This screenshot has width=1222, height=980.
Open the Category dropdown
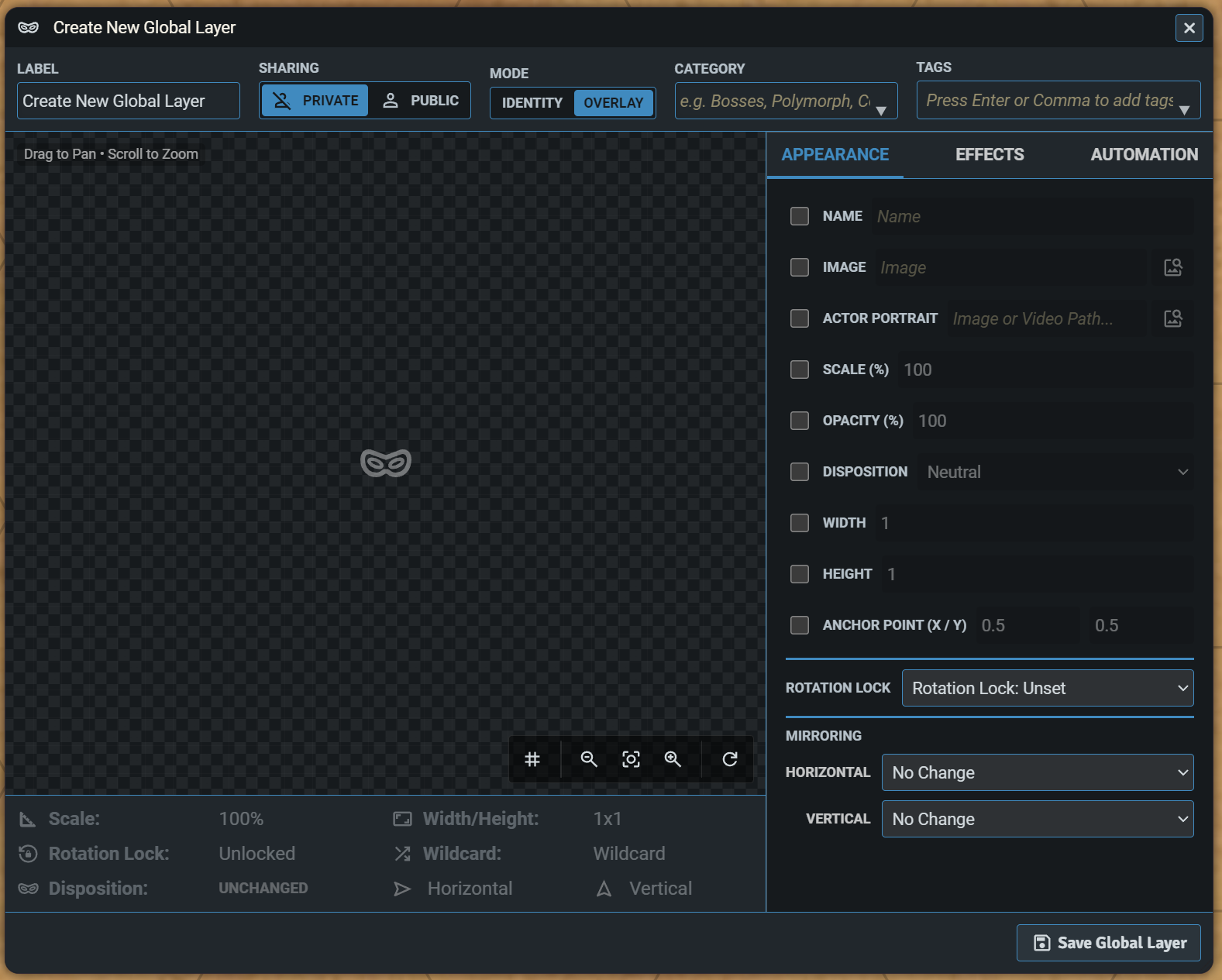[x=881, y=111]
